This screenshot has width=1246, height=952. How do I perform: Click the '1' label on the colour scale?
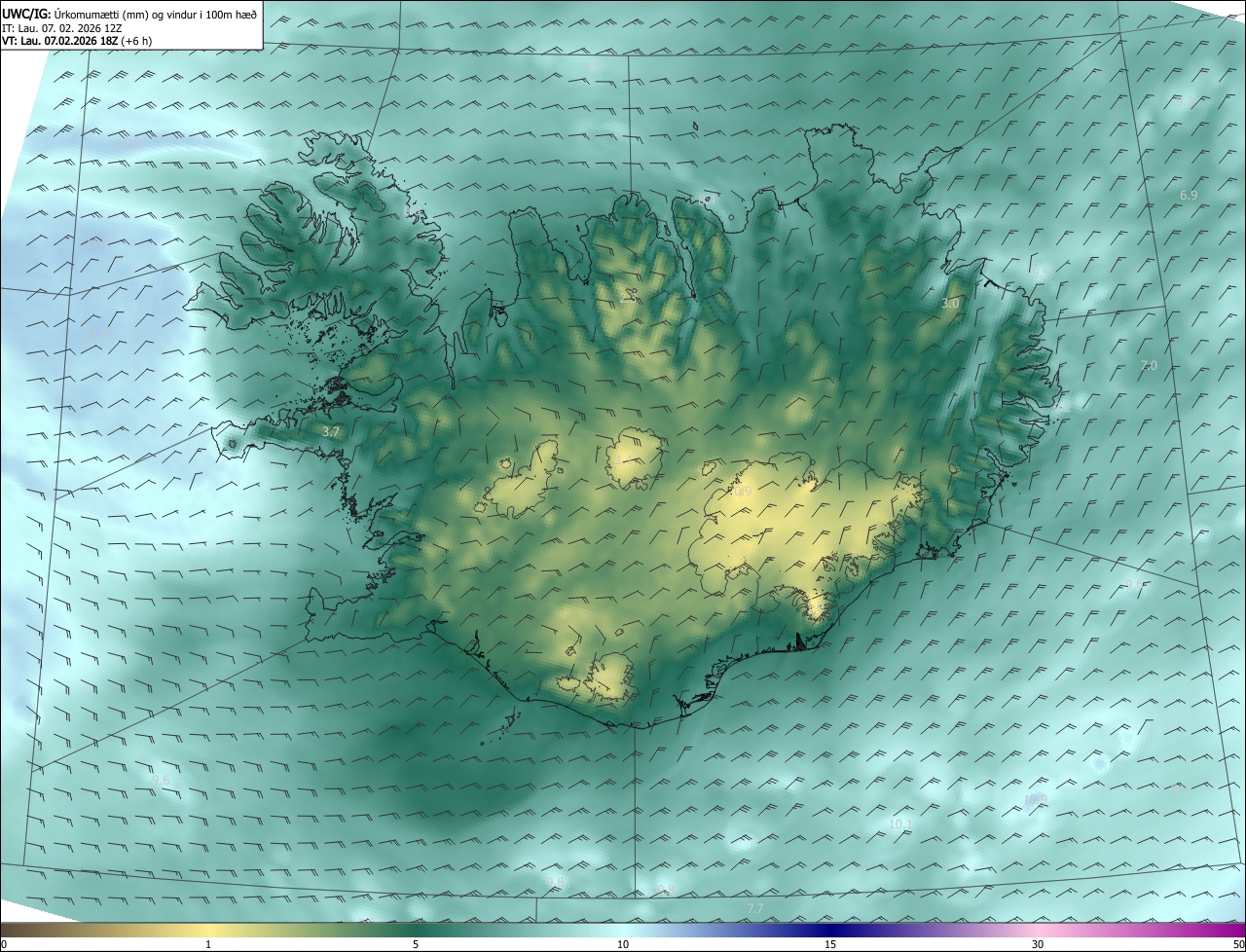208,944
